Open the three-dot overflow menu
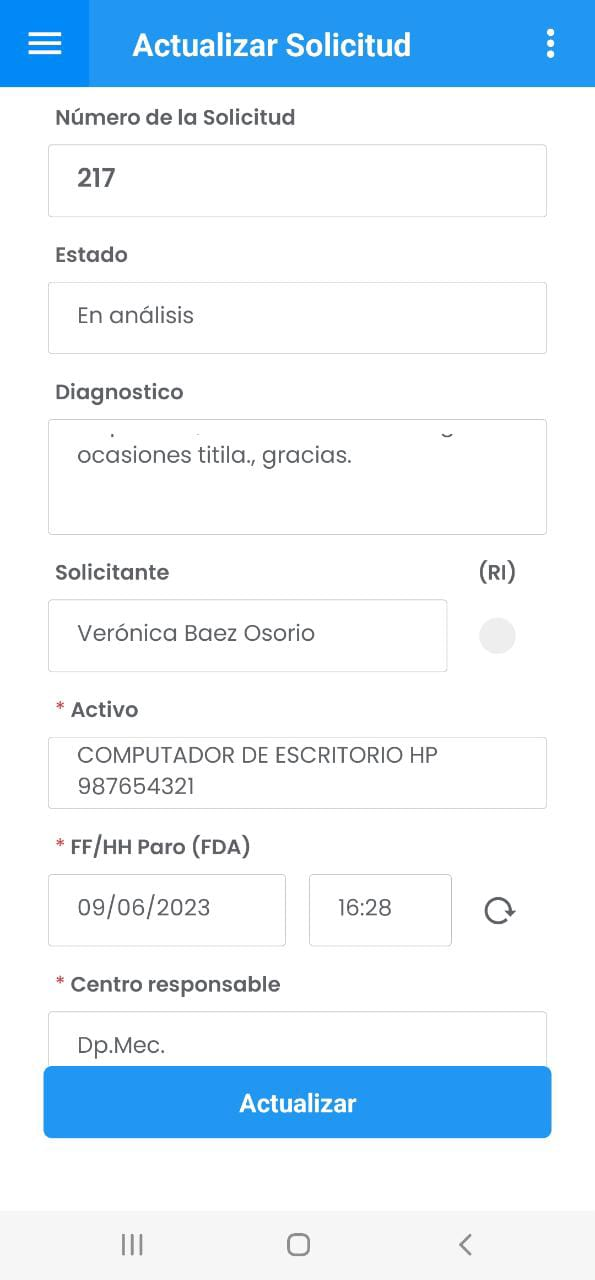Viewport: 595px width, 1280px height. click(x=550, y=44)
